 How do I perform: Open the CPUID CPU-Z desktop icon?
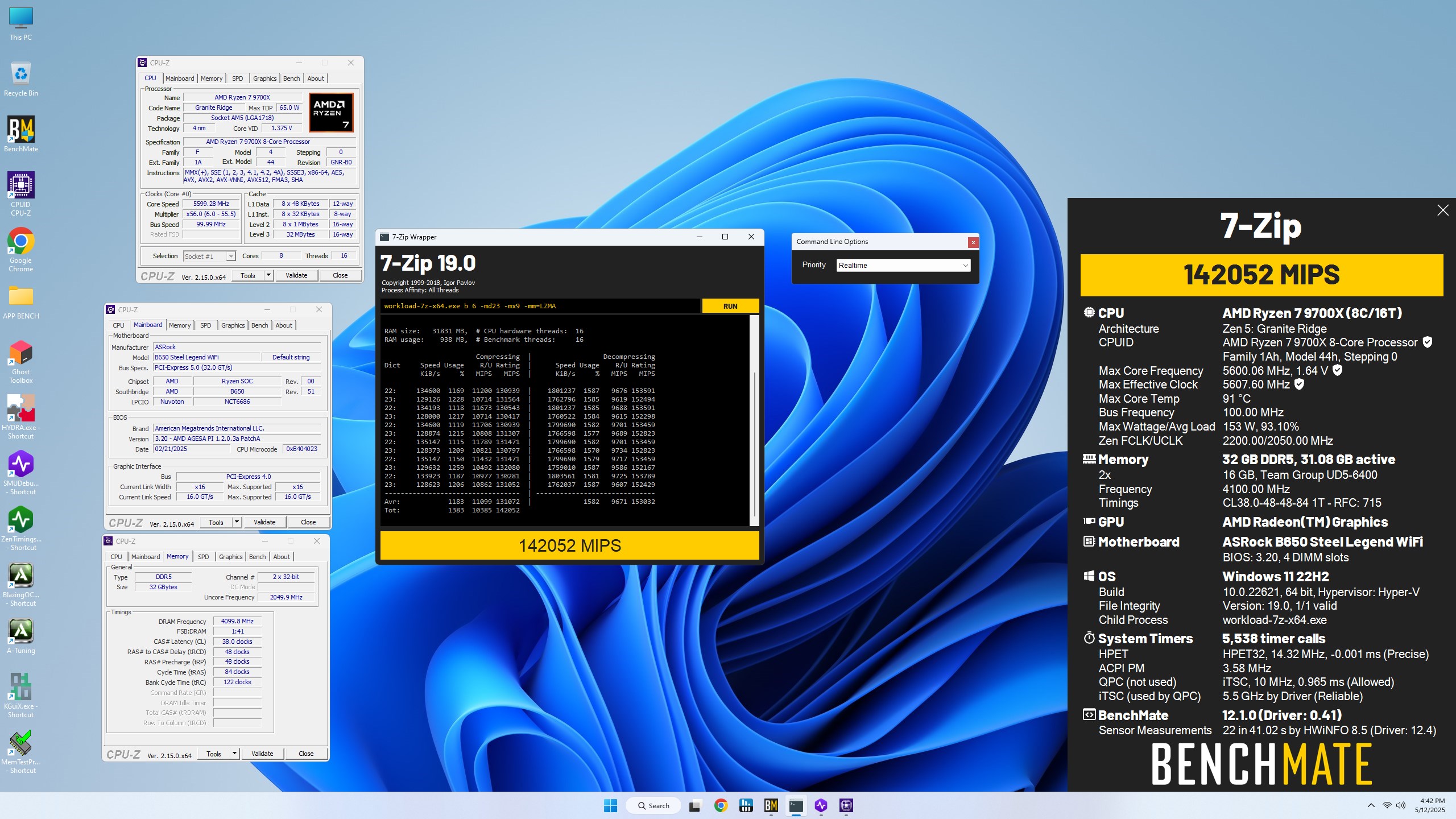[x=21, y=193]
